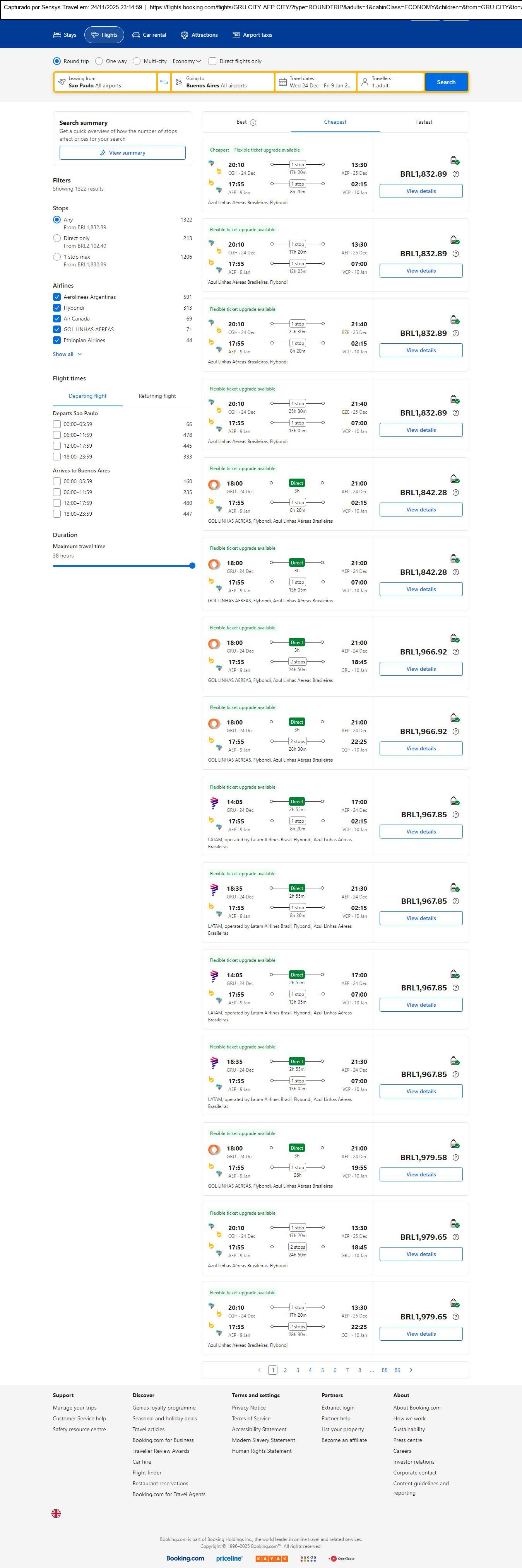Click the next page arrow in pagination

coord(411,1370)
